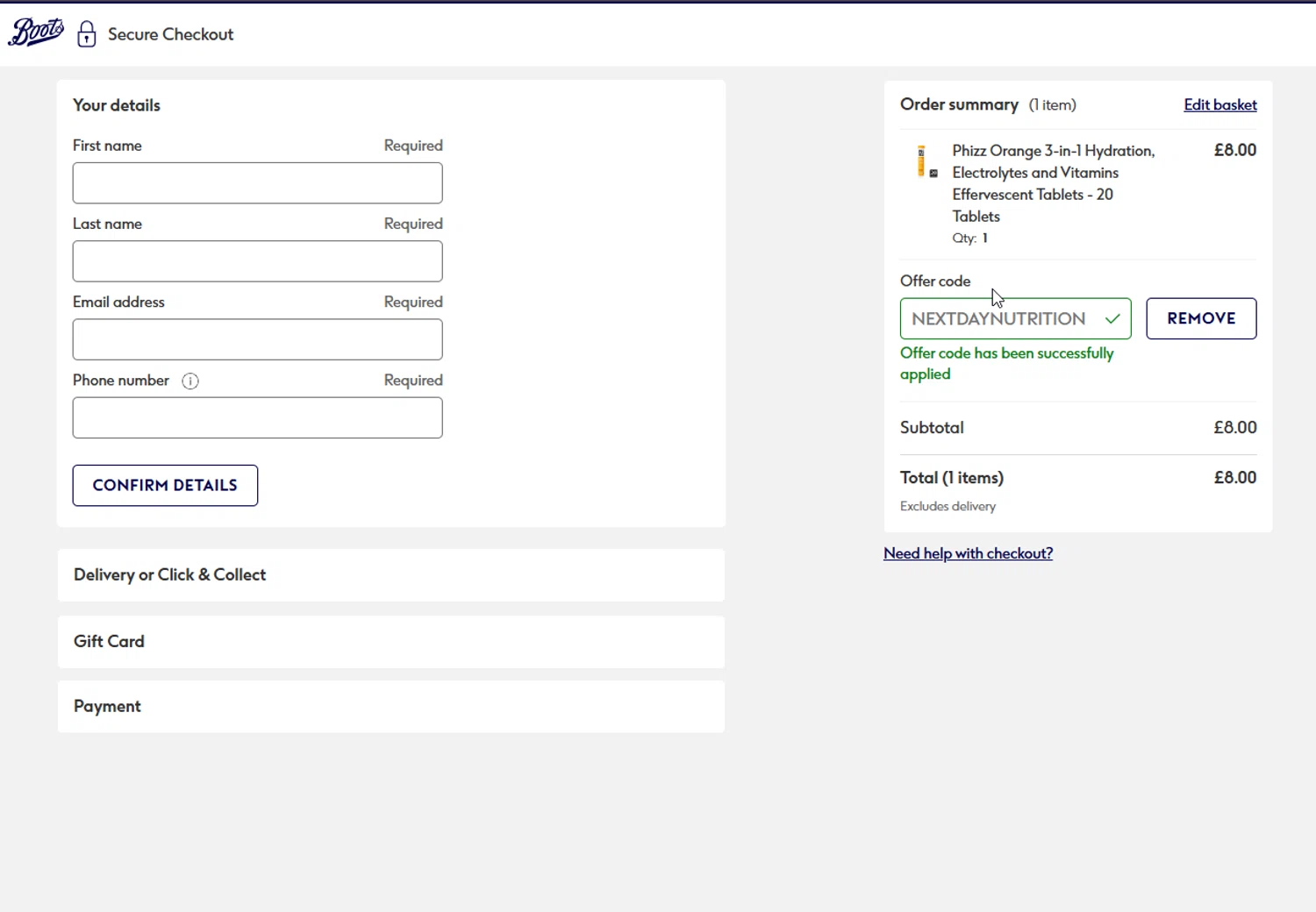Open the Phizz Orange product thumbnail
The width and height of the screenshot is (1316, 912).
[x=926, y=162]
